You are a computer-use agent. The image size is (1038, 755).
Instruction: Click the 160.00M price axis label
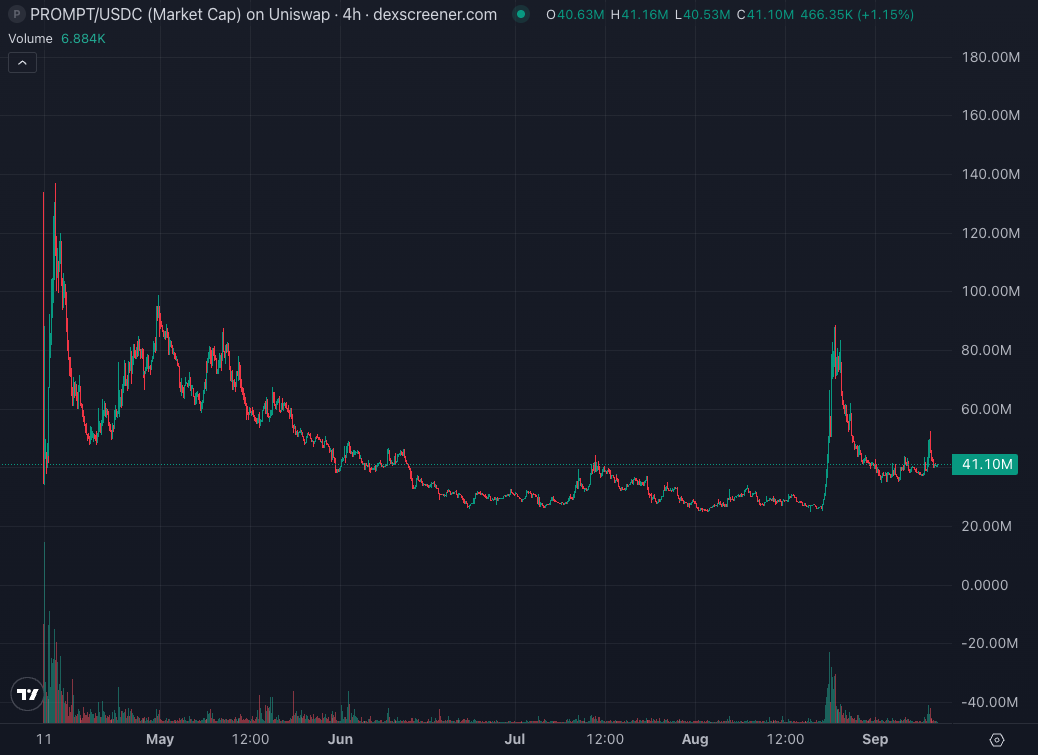tap(990, 115)
